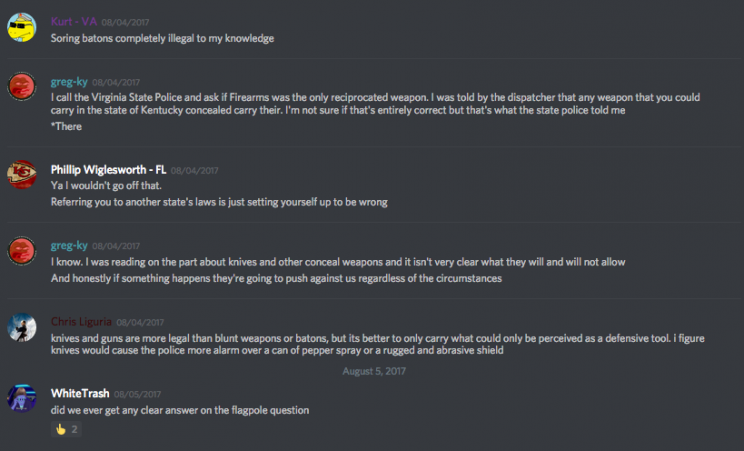Image resolution: width=744 pixels, height=451 pixels.
Task: Click Phillip Wiglesworth's red arrowhead avatar
Action: pyautogui.click(x=22, y=175)
